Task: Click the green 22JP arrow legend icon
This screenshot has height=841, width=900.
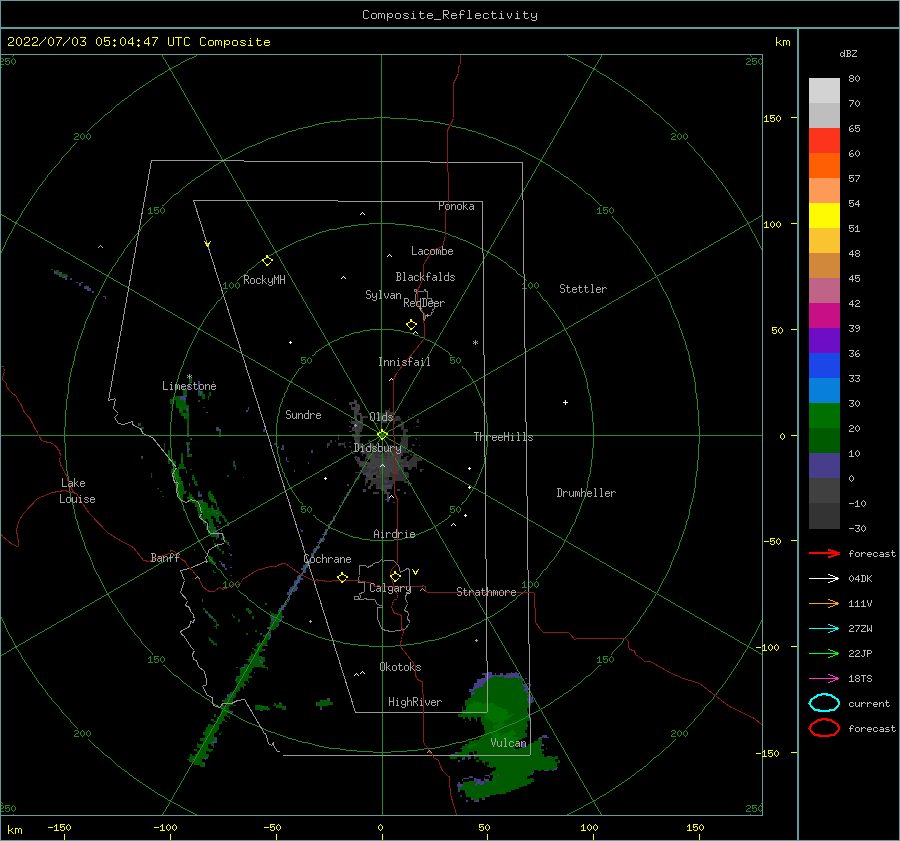Action: pos(824,653)
